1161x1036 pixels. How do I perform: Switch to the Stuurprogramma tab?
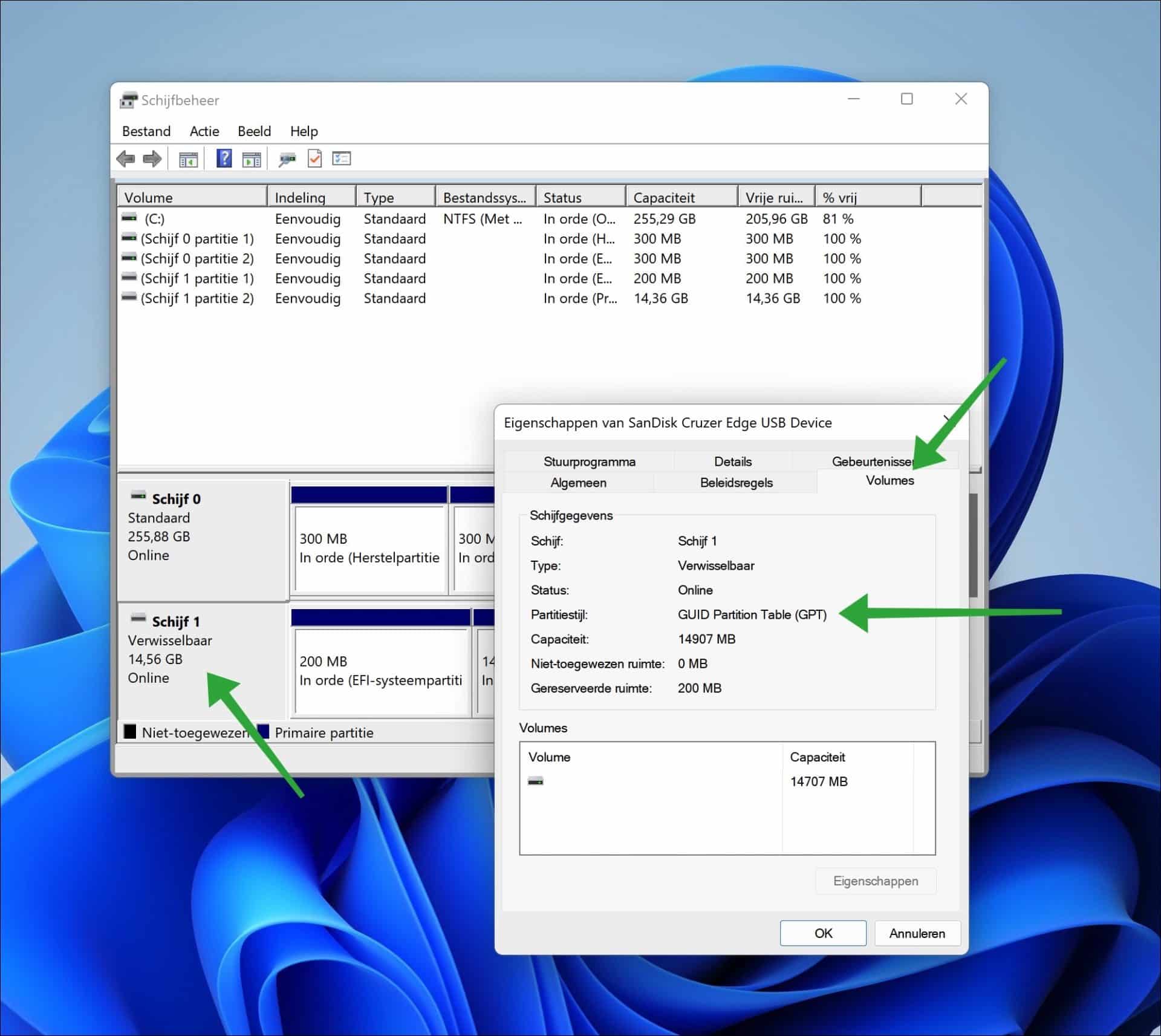(590, 461)
